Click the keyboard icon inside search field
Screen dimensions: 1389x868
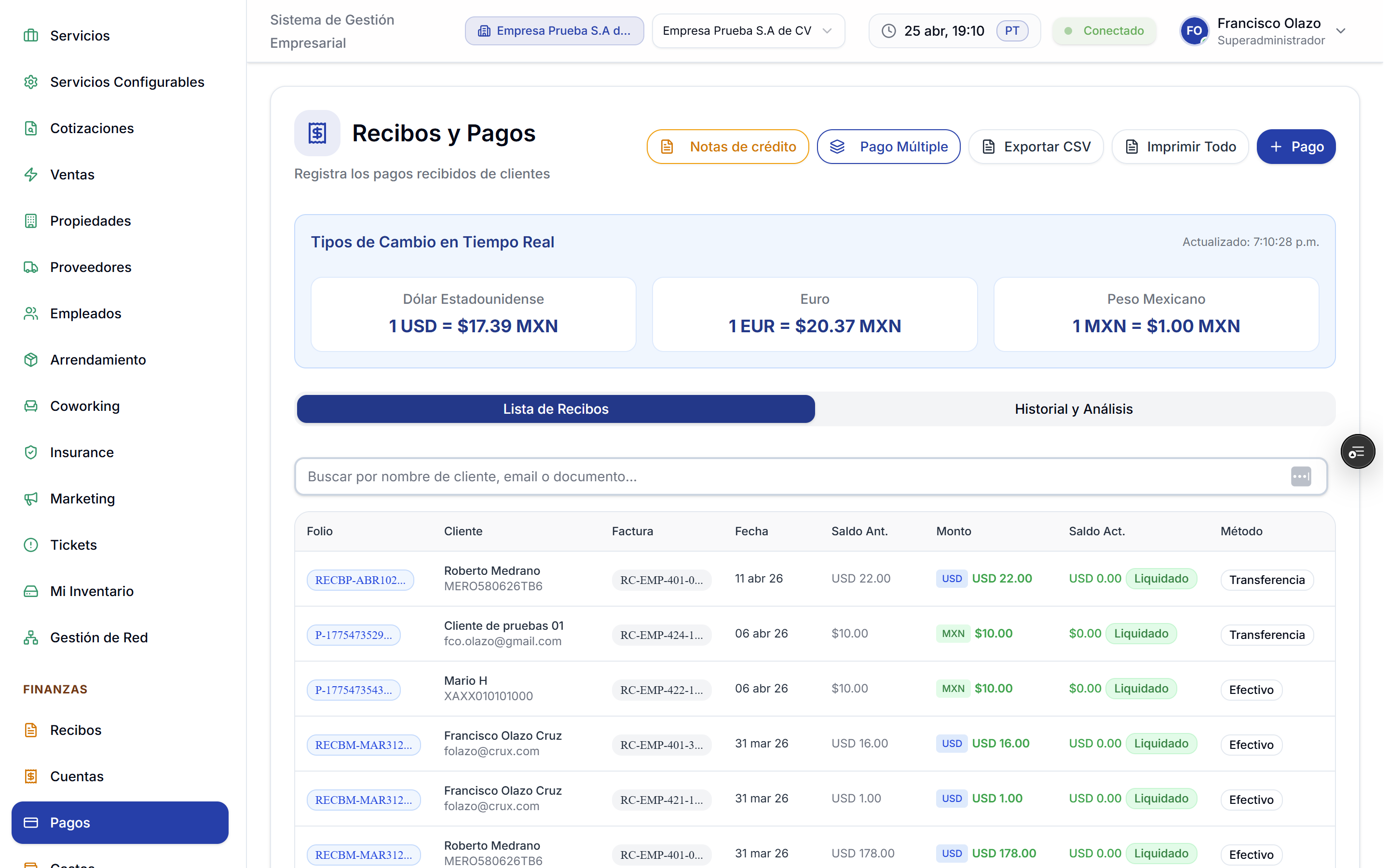1301,476
